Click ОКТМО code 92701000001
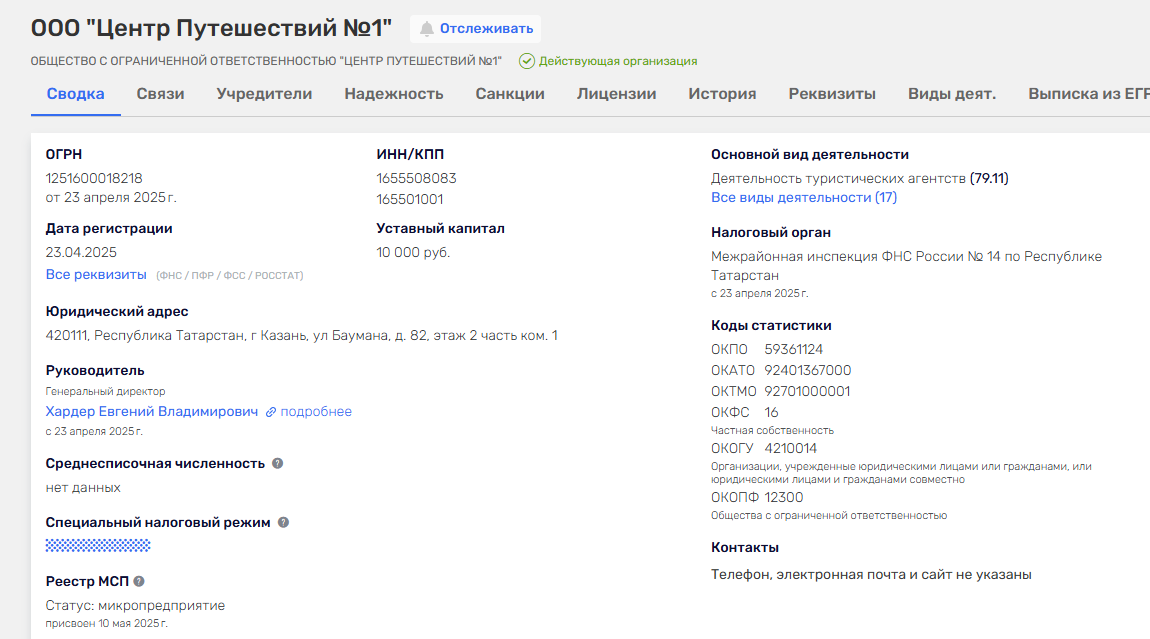 click(807, 392)
